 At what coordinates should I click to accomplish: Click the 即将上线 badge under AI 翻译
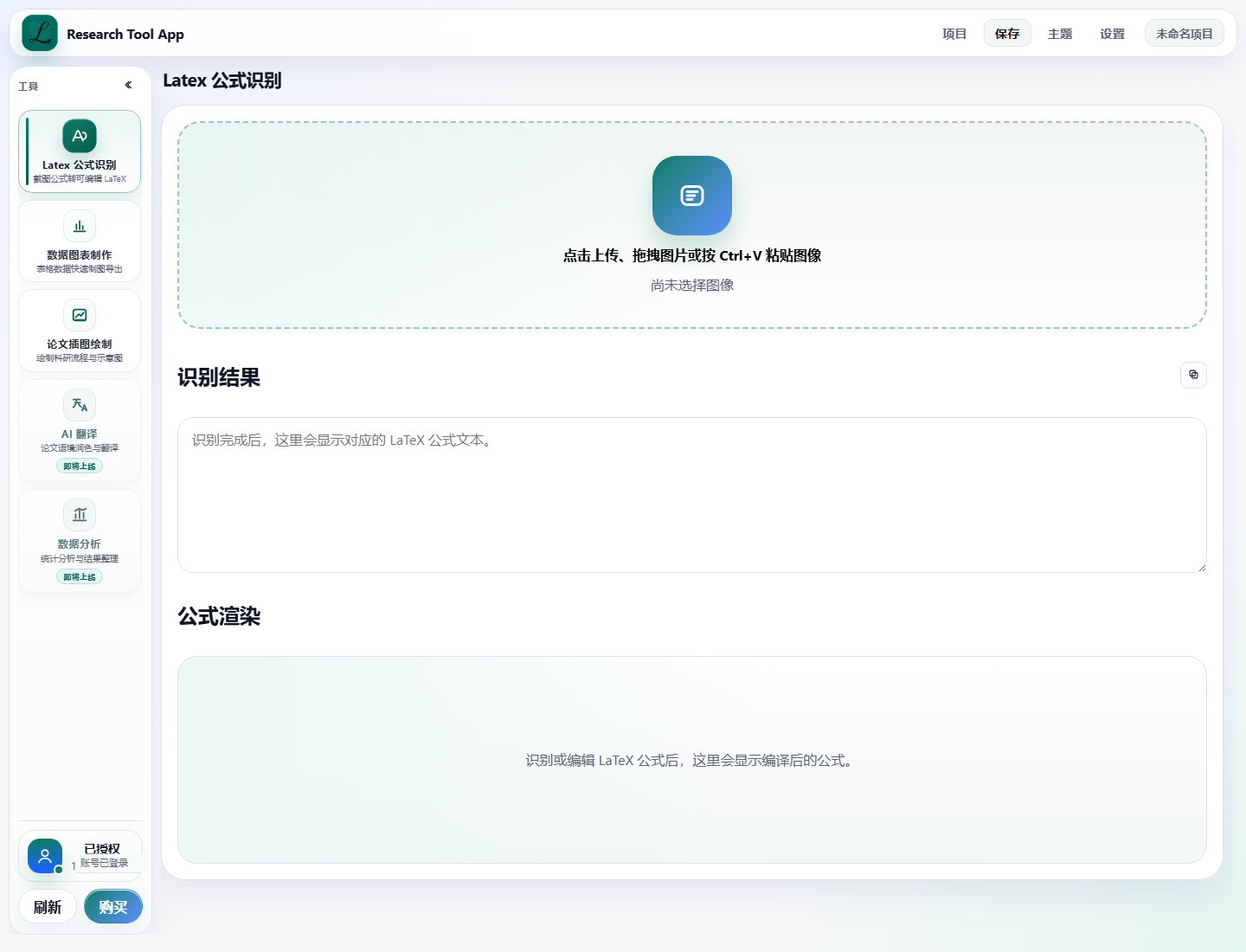coord(80,466)
